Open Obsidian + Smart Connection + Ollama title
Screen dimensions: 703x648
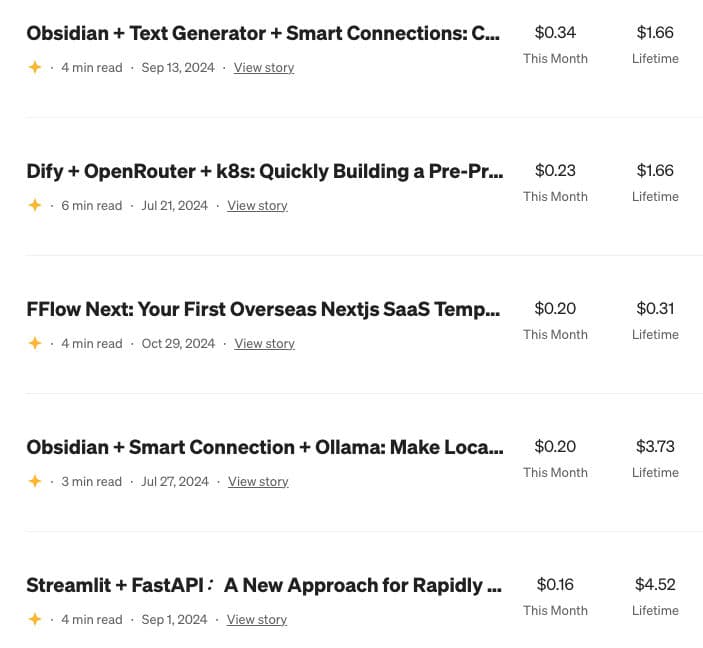point(265,447)
